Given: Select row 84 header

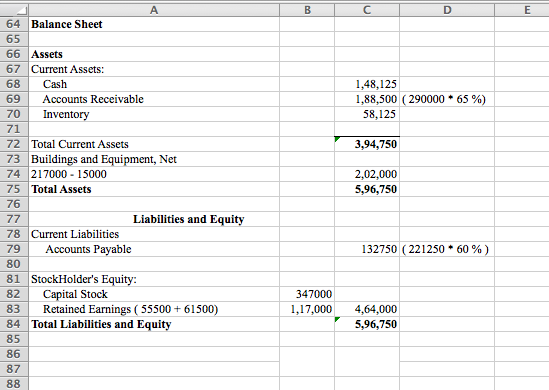Looking at the screenshot, I should click(x=14, y=324).
